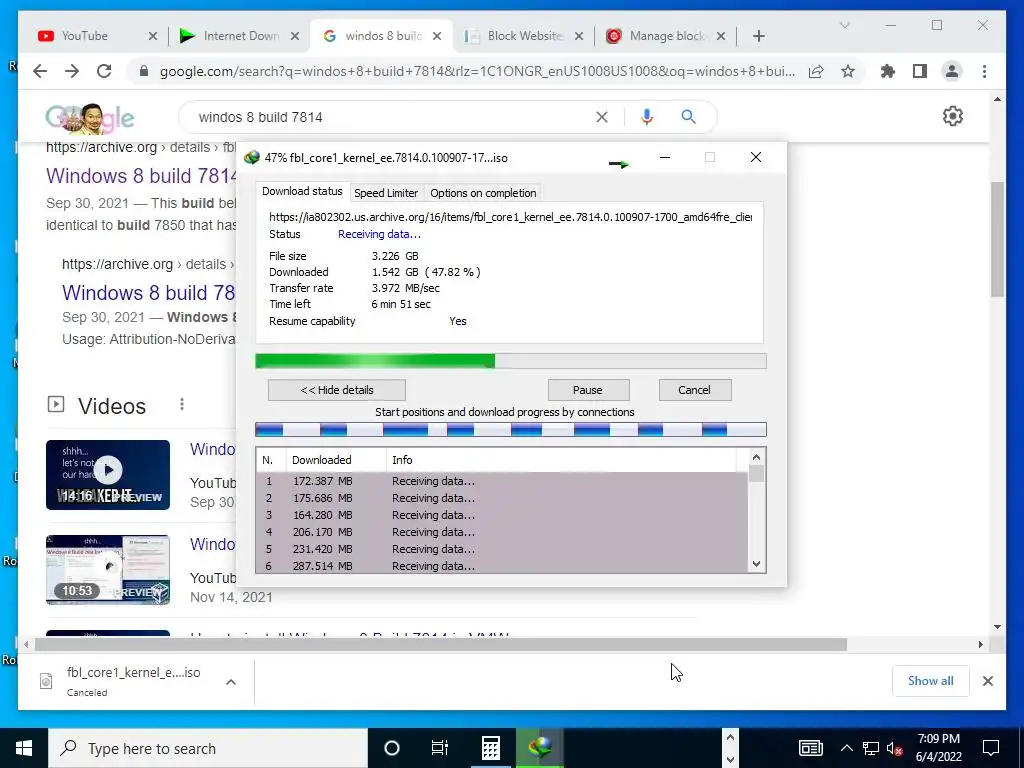Close the Block Website tab
The image size is (1024, 768).
coord(579,36)
